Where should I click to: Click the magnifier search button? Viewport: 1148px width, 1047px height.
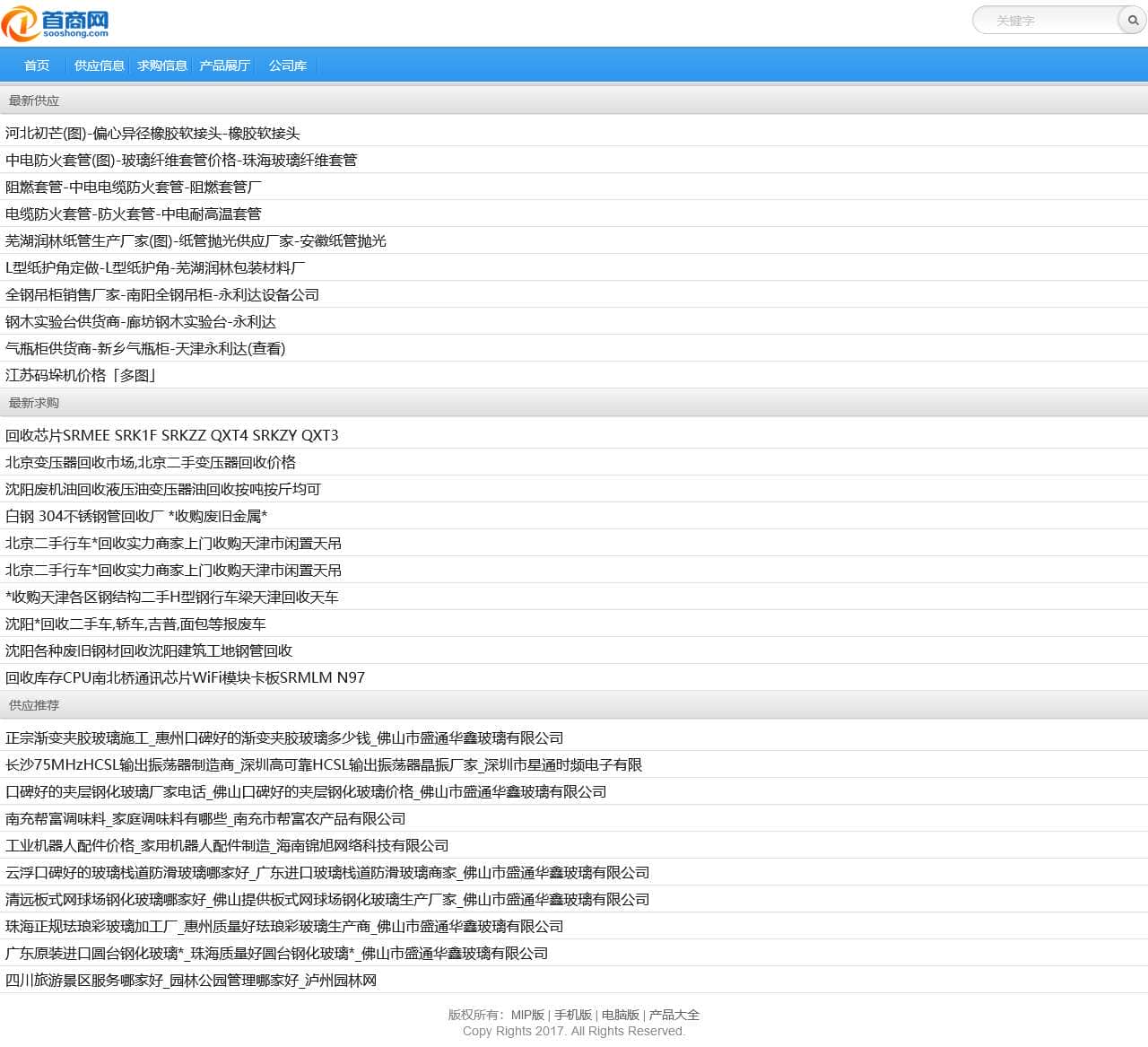click(x=1132, y=20)
